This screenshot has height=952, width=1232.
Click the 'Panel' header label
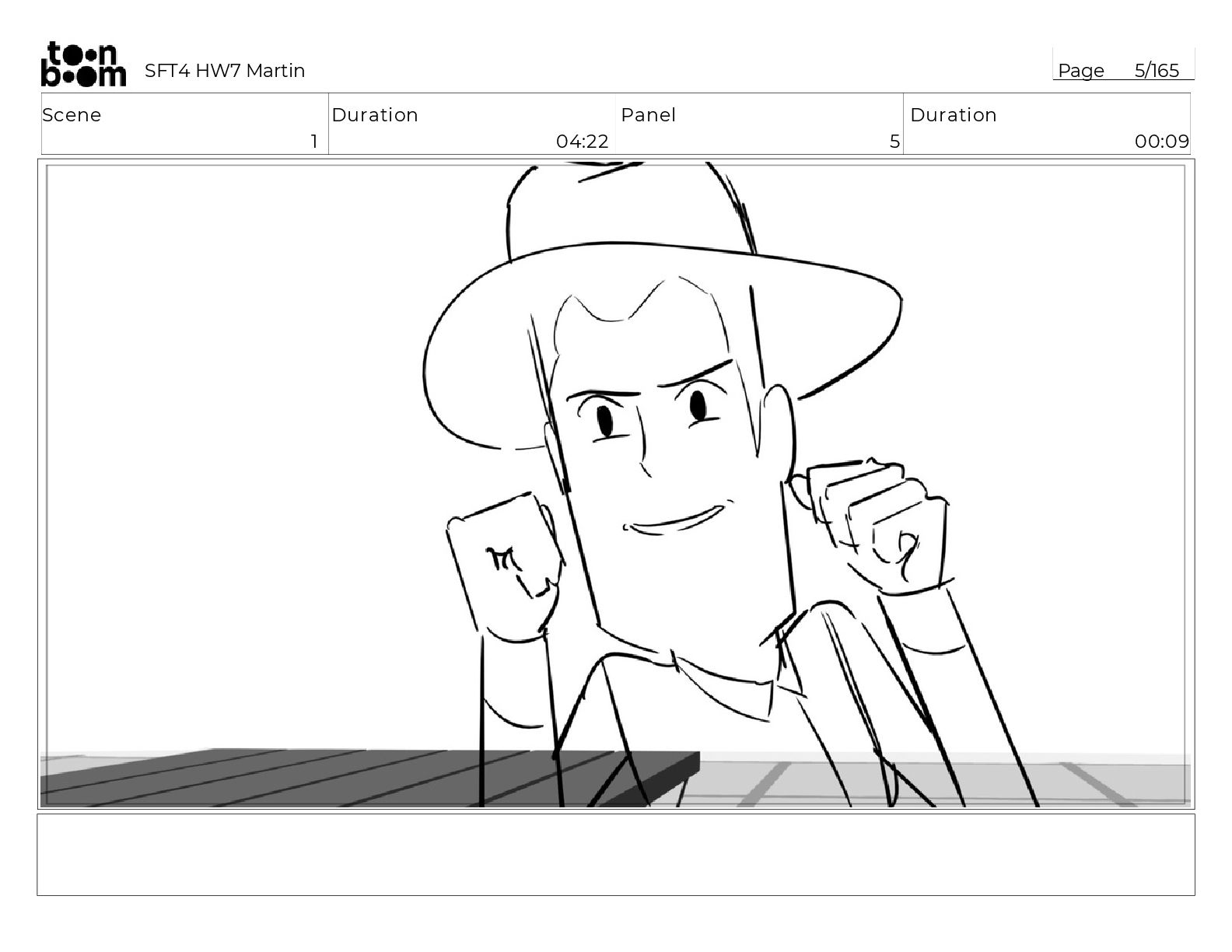[648, 115]
